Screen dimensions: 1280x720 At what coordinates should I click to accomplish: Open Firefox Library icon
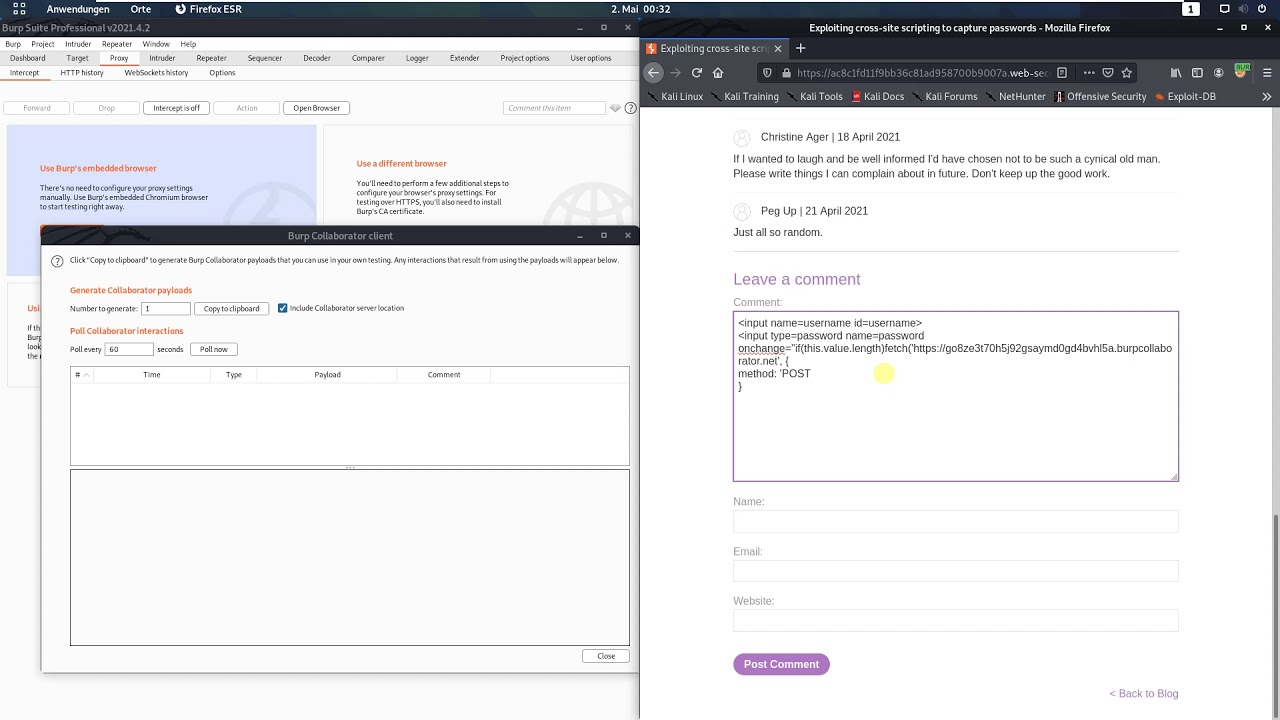click(x=1176, y=73)
